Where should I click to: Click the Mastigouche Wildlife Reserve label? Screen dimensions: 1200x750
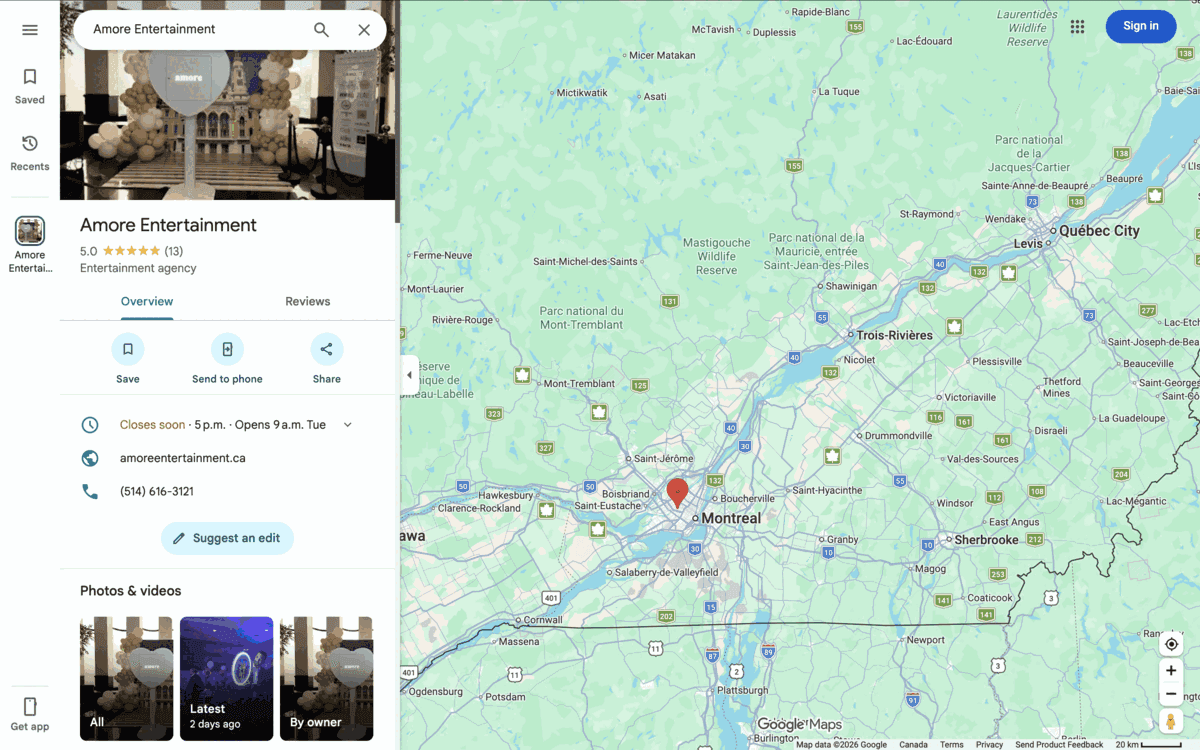(716, 256)
